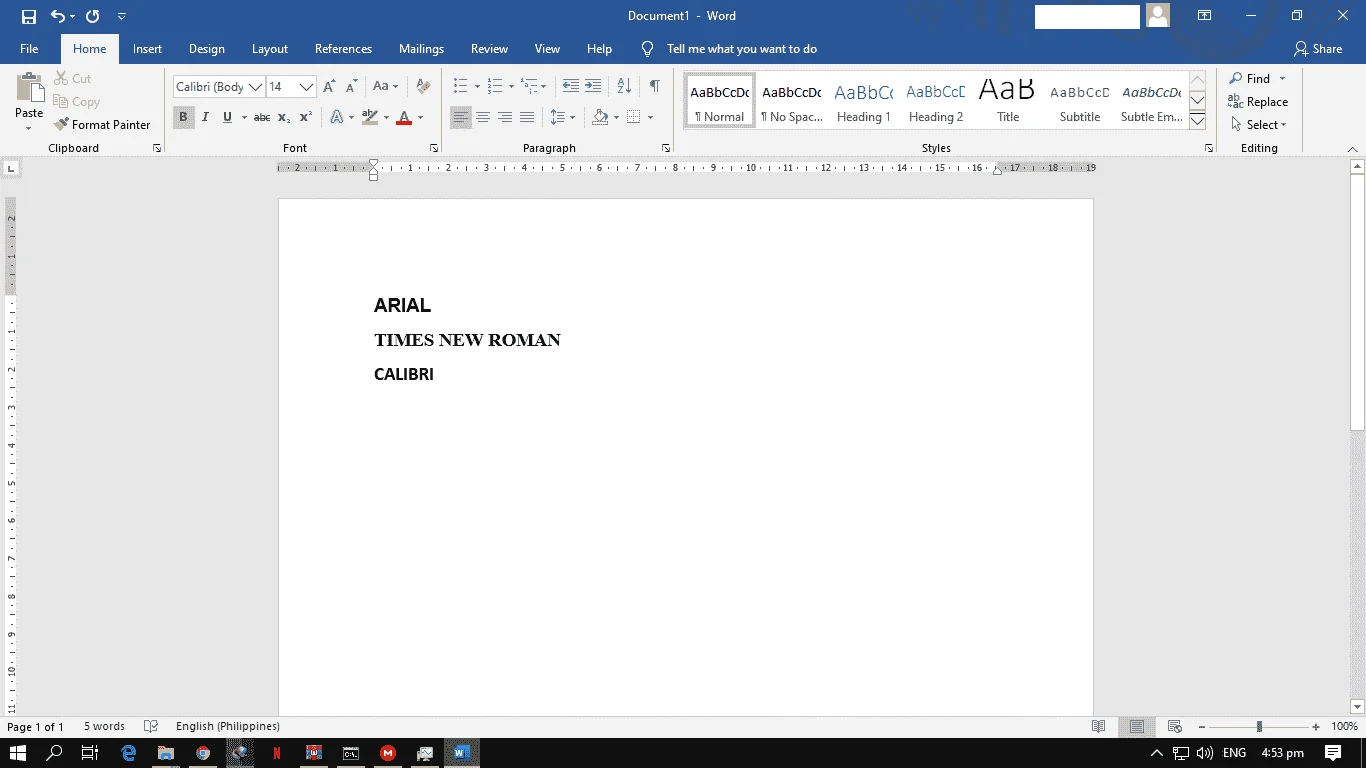Image resolution: width=1366 pixels, height=768 pixels.
Task: Start a bulleted list
Action: [460, 86]
